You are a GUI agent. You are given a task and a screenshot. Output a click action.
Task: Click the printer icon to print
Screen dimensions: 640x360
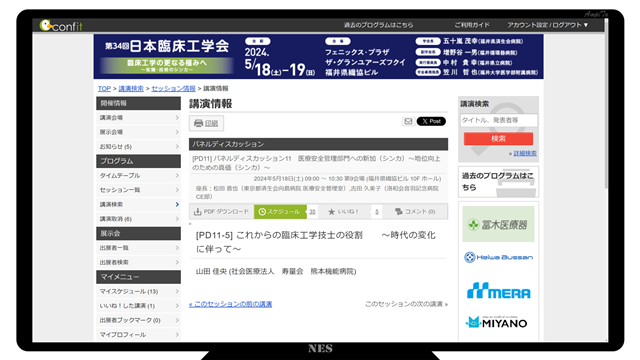click(x=198, y=123)
